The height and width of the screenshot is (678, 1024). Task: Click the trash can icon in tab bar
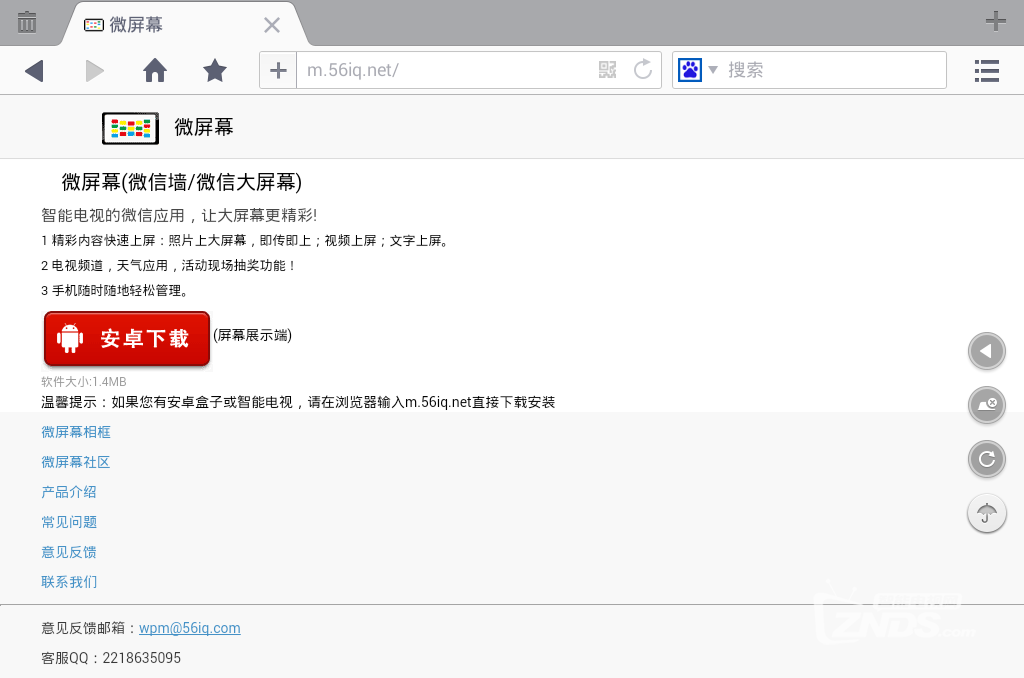pos(27,22)
